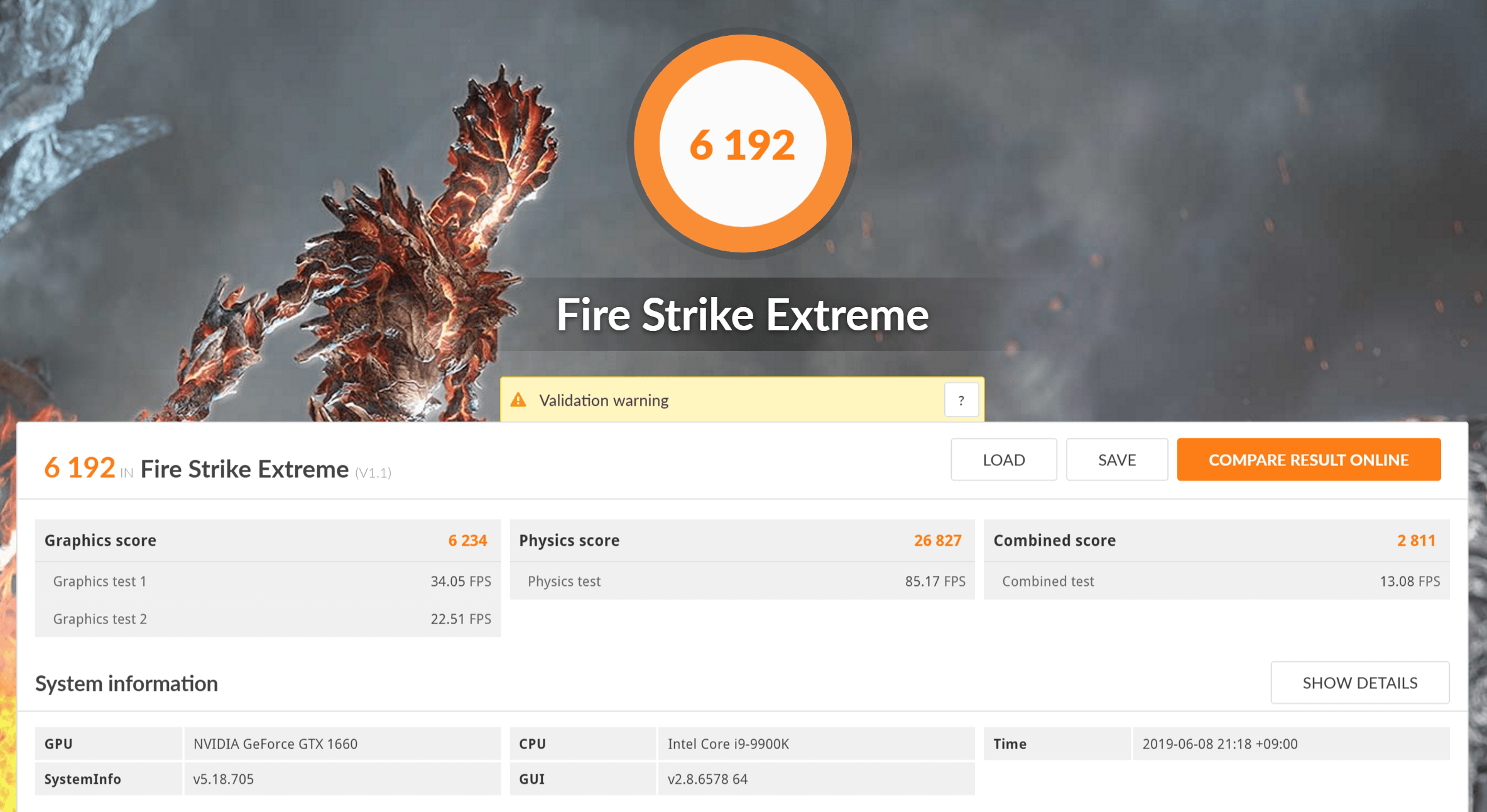Select the Physics score value 26 827
The height and width of the screenshot is (812, 1487).
[937, 541]
